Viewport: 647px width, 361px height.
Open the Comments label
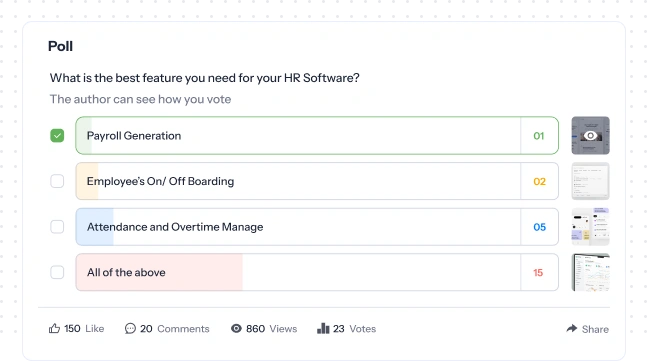pyautogui.click(x=183, y=329)
